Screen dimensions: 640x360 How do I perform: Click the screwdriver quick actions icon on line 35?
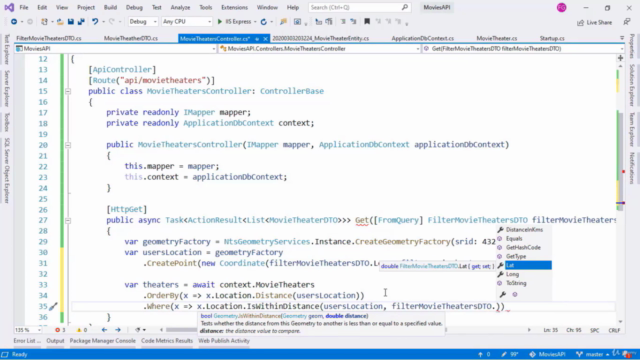tap(53, 306)
